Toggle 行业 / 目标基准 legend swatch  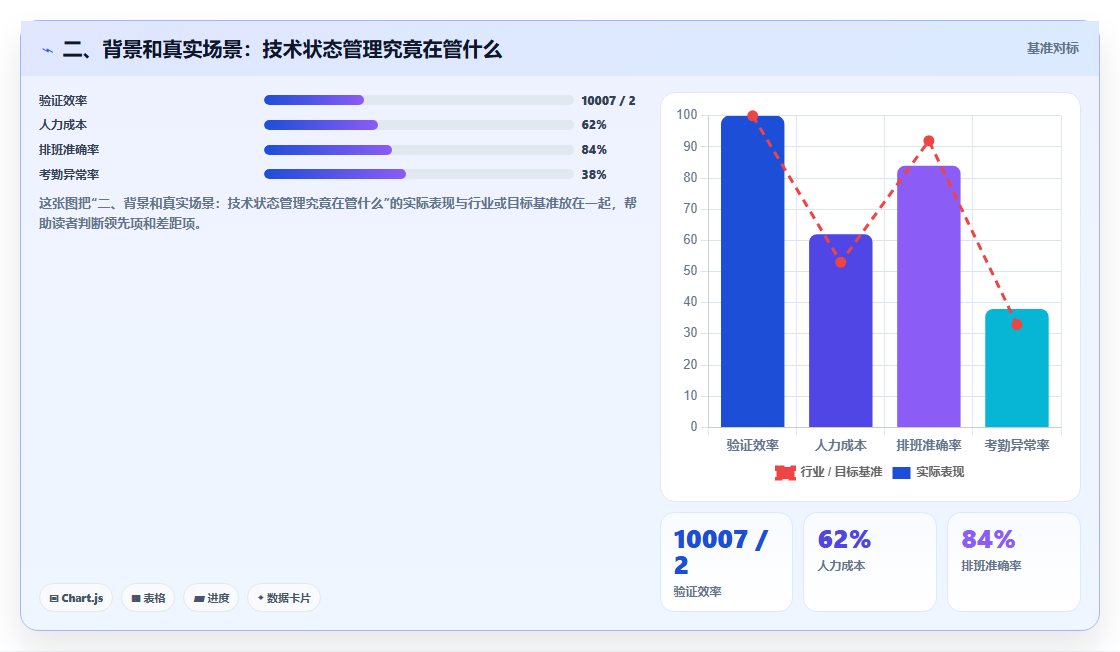pyautogui.click(x=785, y=472)
